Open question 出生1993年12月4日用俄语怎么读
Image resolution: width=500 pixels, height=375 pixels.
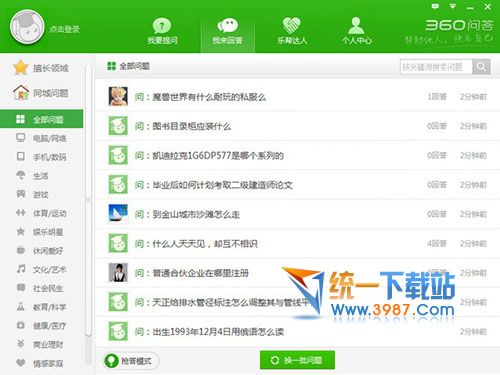218,332
